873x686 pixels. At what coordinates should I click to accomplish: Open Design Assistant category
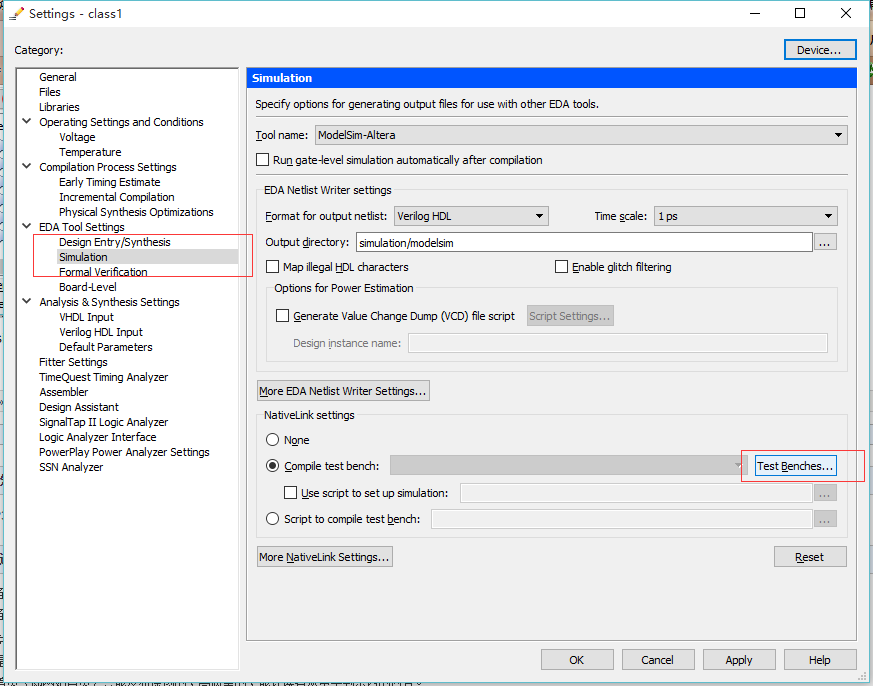pyautogui.click(x=79, y=407)
